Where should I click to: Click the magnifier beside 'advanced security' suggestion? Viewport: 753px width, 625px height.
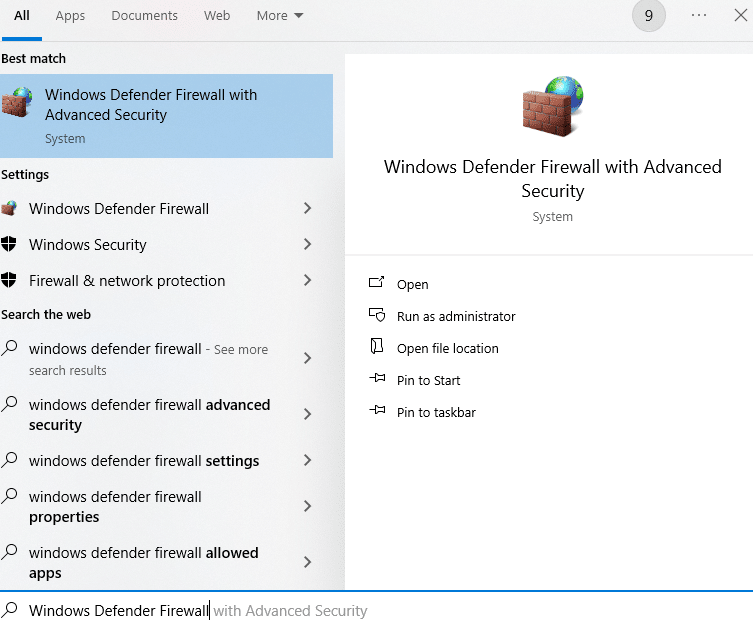10,404
